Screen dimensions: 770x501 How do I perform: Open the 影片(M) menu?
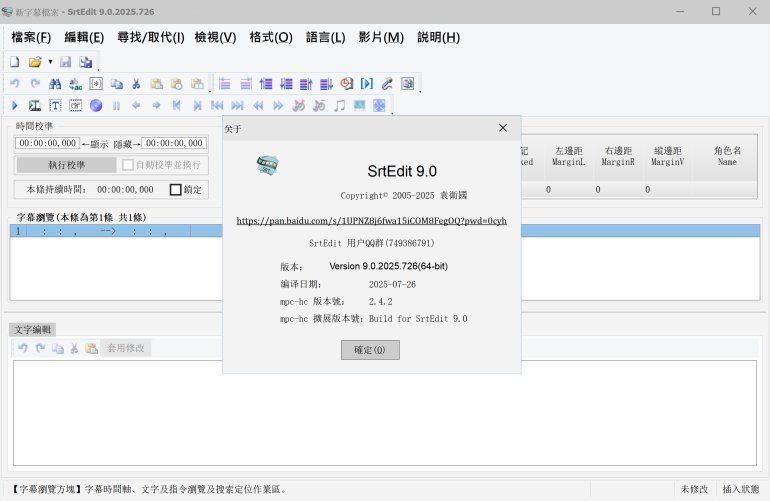pyautogui.click(x=381, y=37)
